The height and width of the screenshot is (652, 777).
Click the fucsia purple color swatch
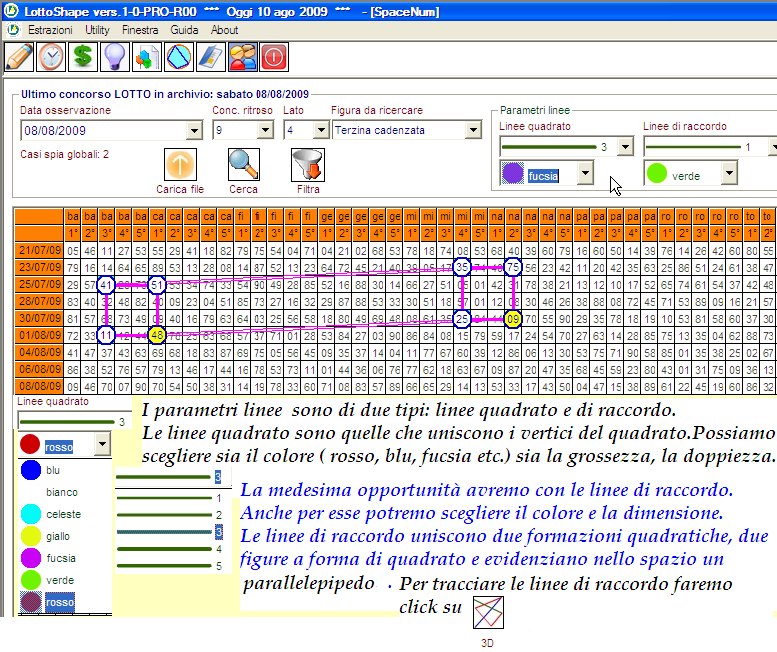click(x=513, y=173)
